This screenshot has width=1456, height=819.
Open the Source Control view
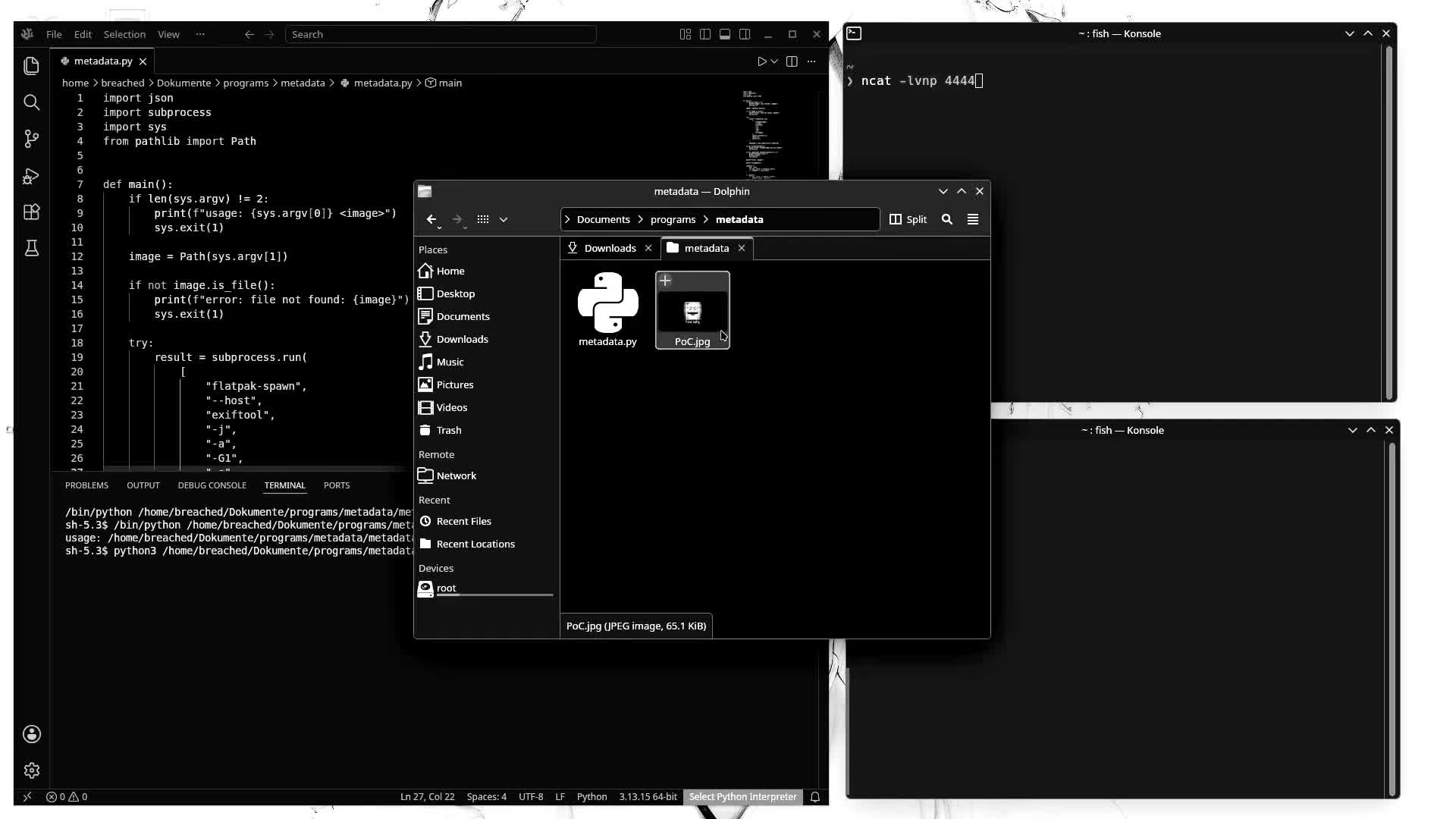(31, 139)
